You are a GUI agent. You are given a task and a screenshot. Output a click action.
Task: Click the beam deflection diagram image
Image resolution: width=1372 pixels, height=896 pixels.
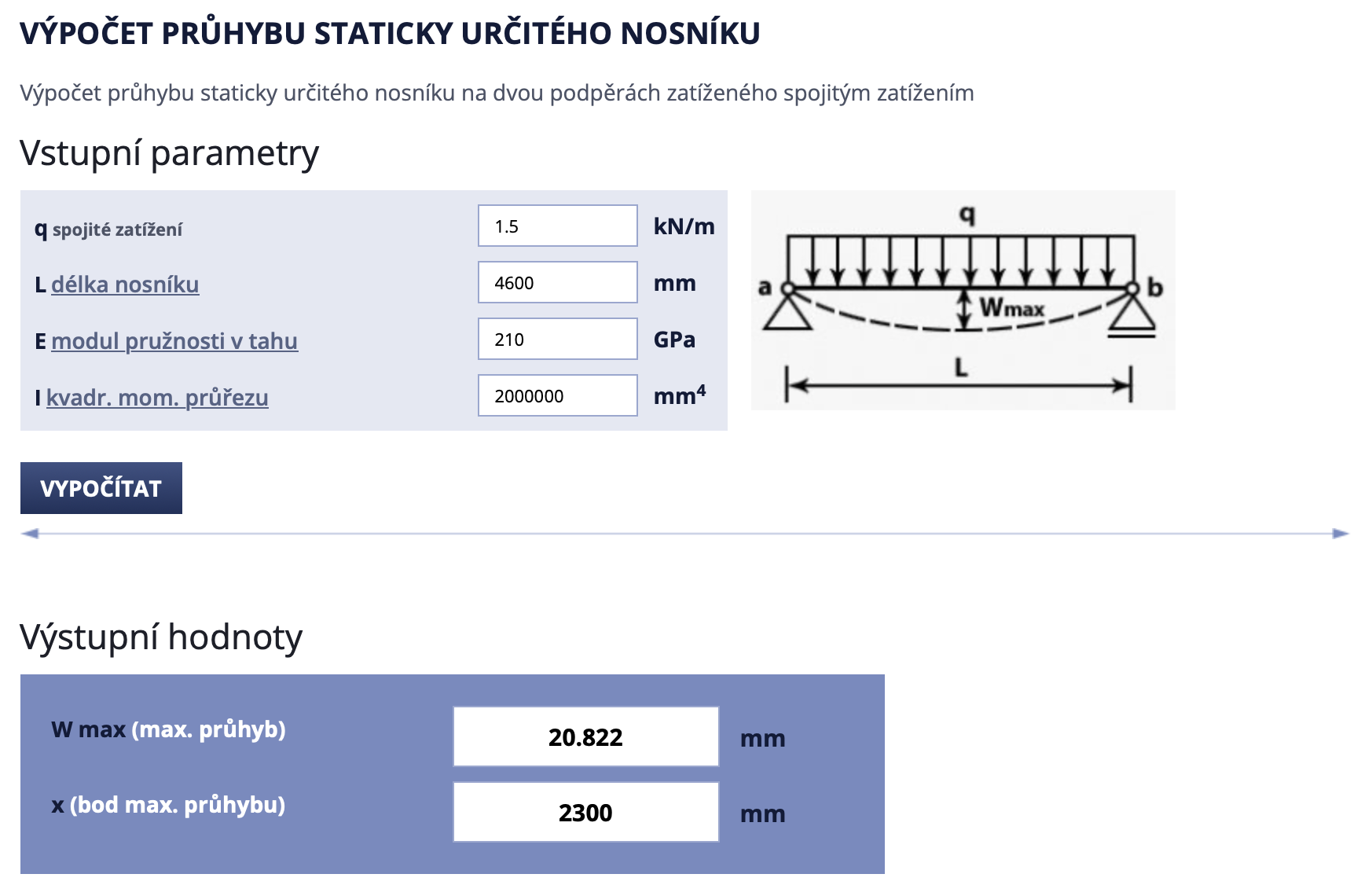coord(963,300)
